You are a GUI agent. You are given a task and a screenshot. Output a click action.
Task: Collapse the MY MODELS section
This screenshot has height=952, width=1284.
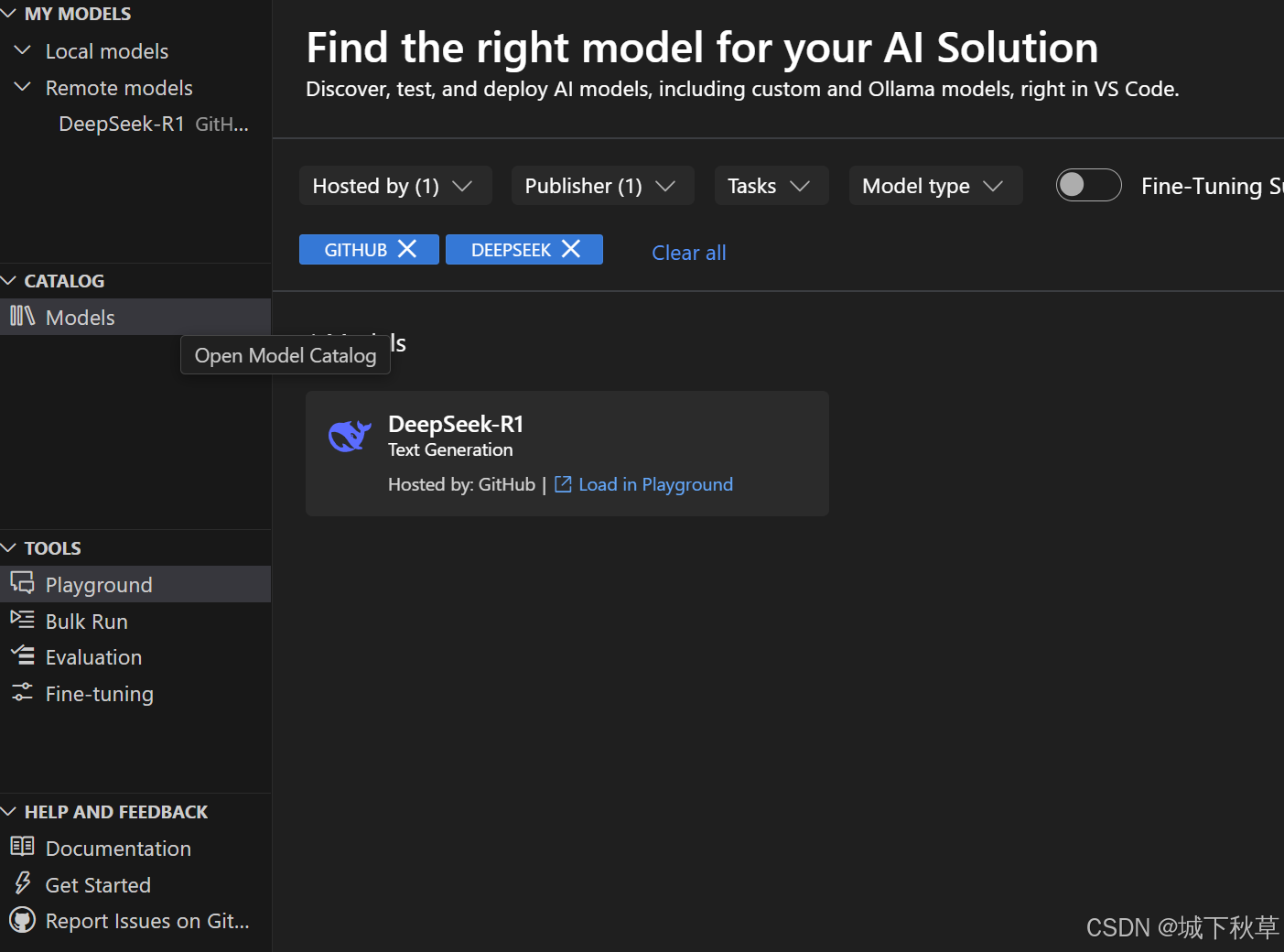10,14
